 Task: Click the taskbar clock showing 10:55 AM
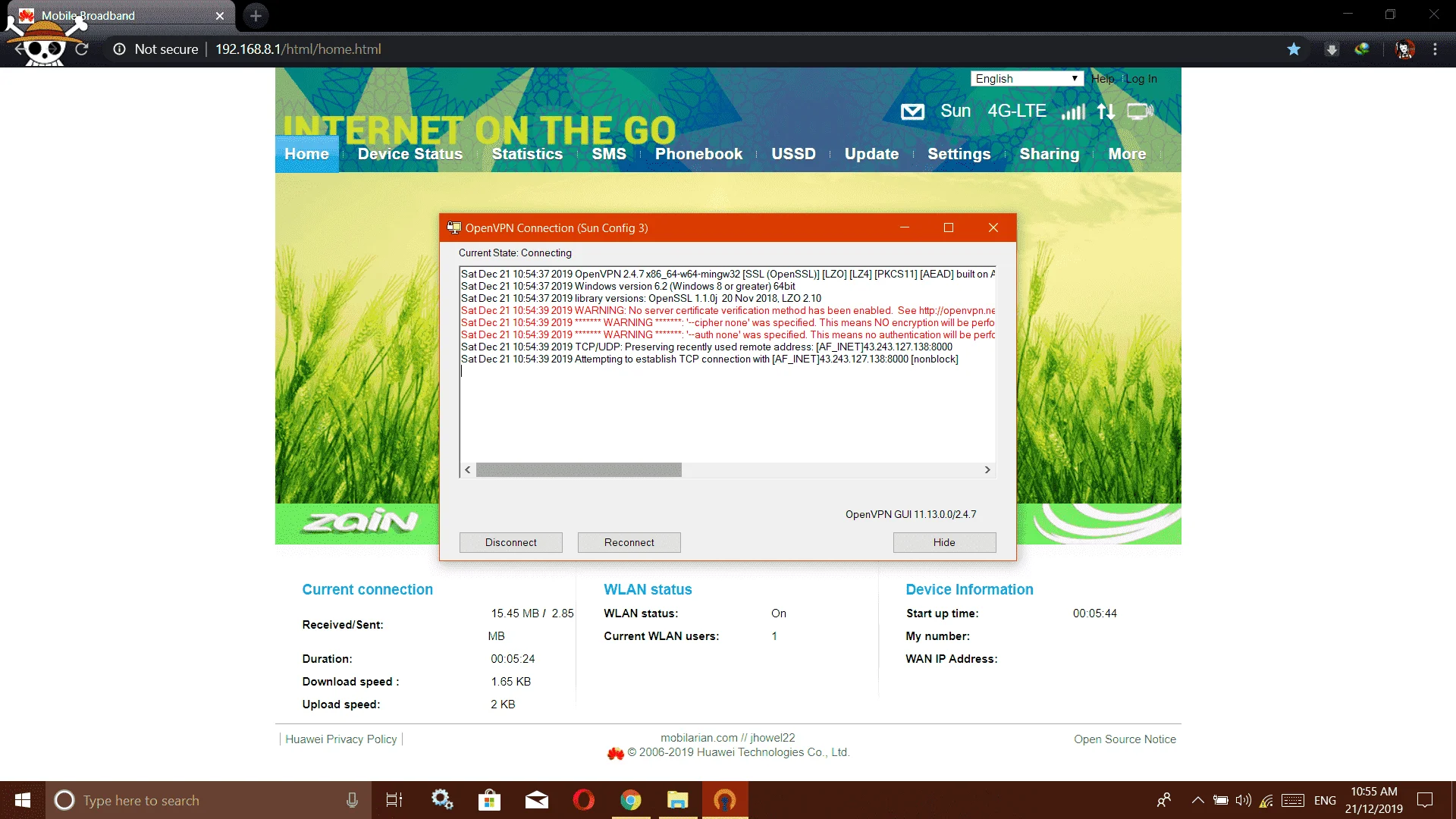coord(1374,800)
